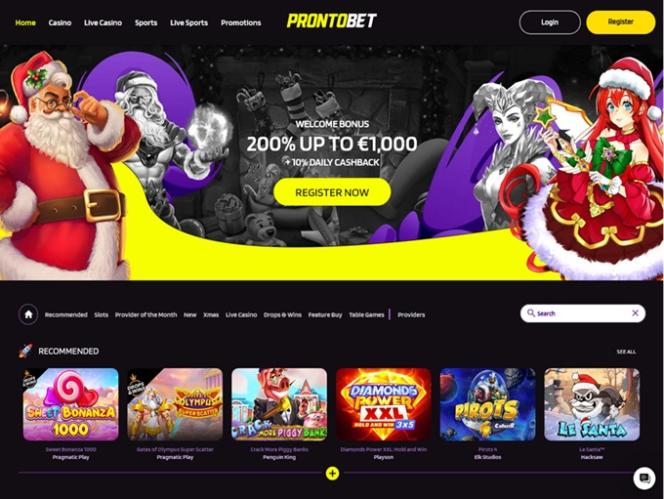Screen dimensions: 664x499
Task: Click the Login button
Action: 550,22
